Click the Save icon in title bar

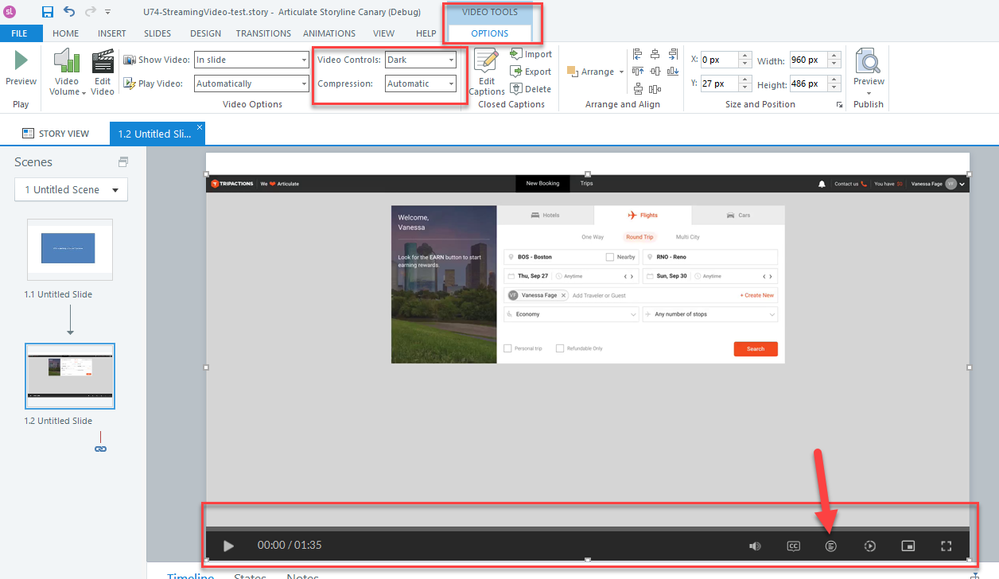pos(47,12)
